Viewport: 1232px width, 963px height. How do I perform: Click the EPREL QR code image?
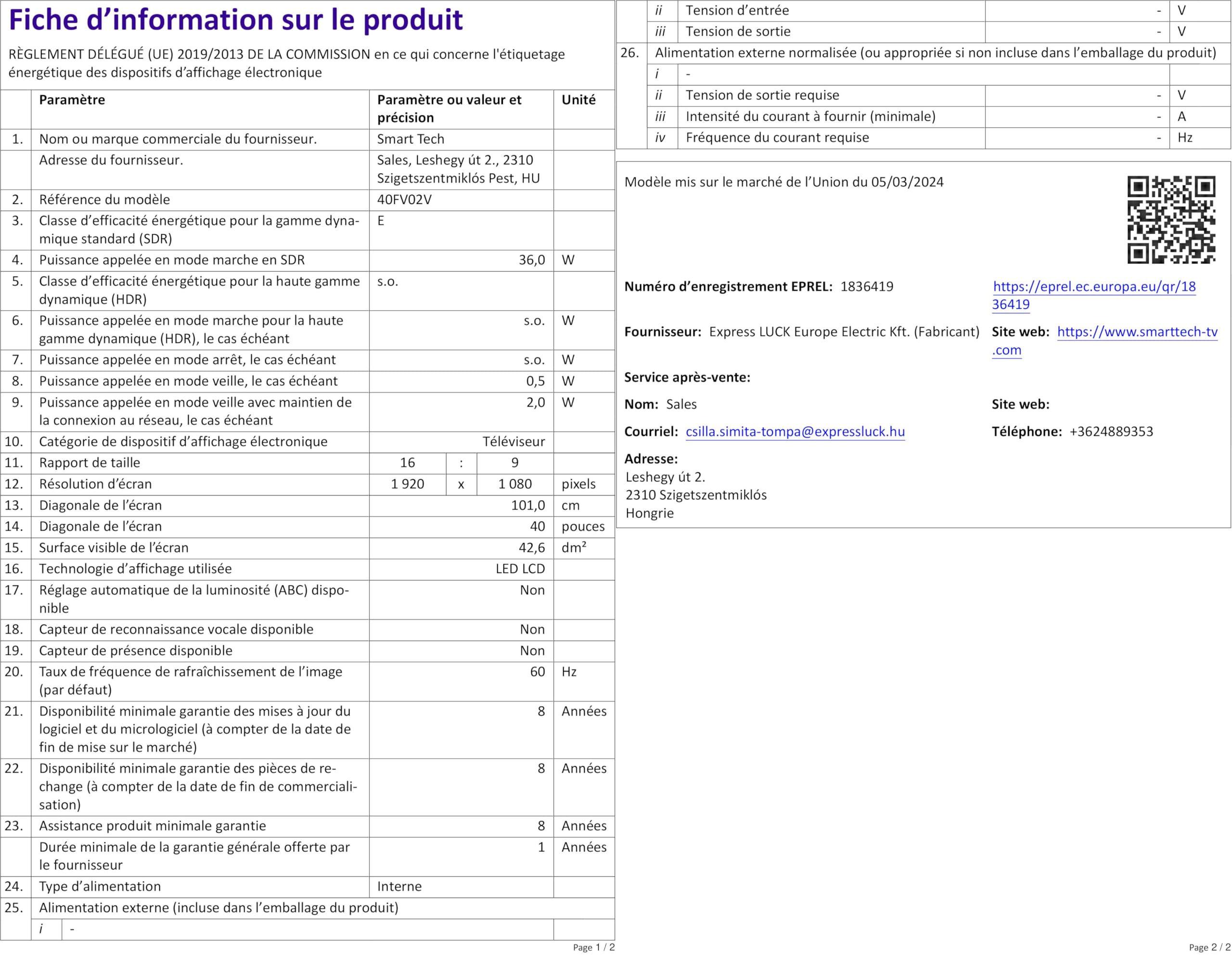coord(1170,219)
